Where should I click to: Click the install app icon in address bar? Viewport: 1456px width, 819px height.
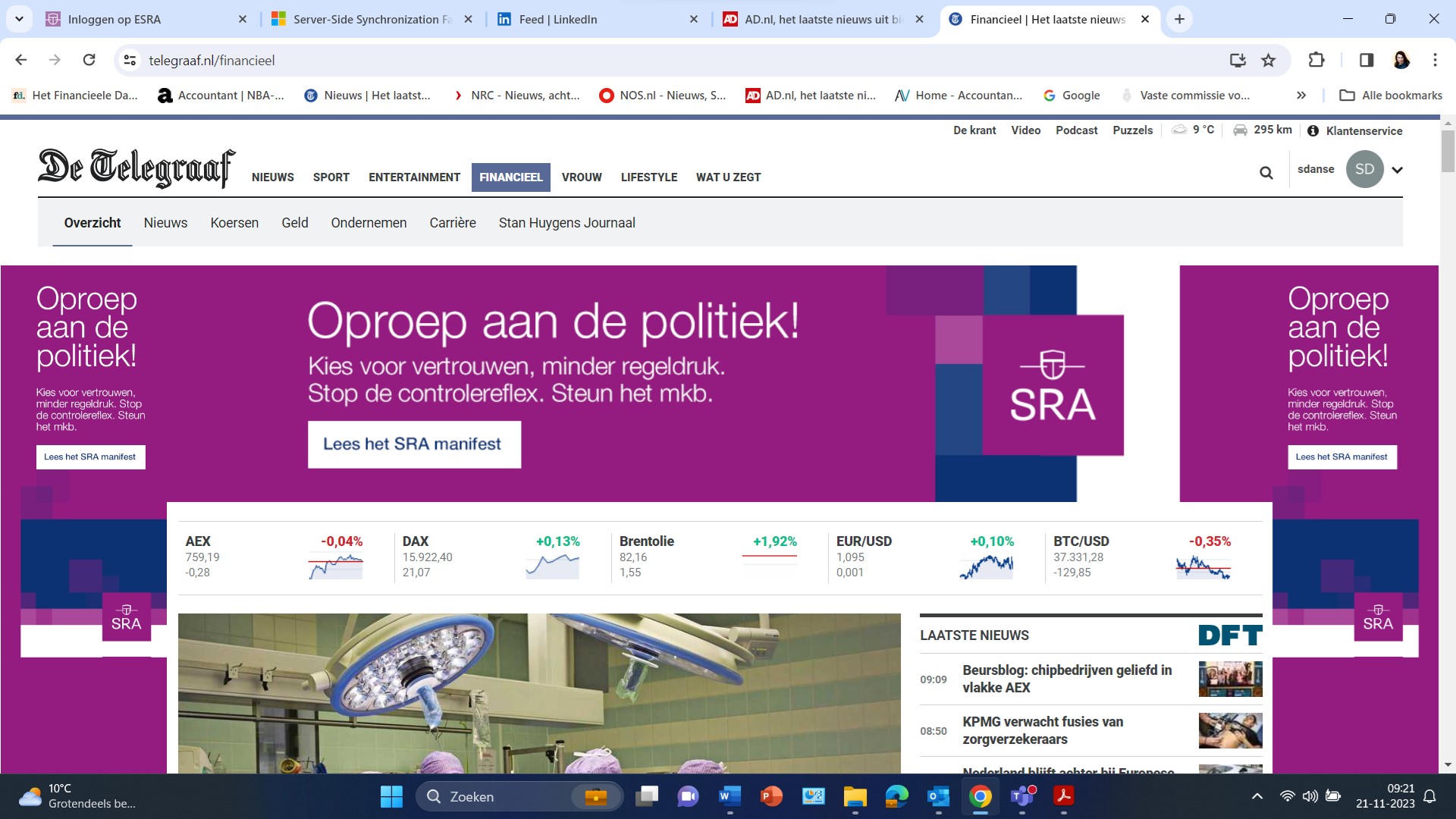(1238, 60)
